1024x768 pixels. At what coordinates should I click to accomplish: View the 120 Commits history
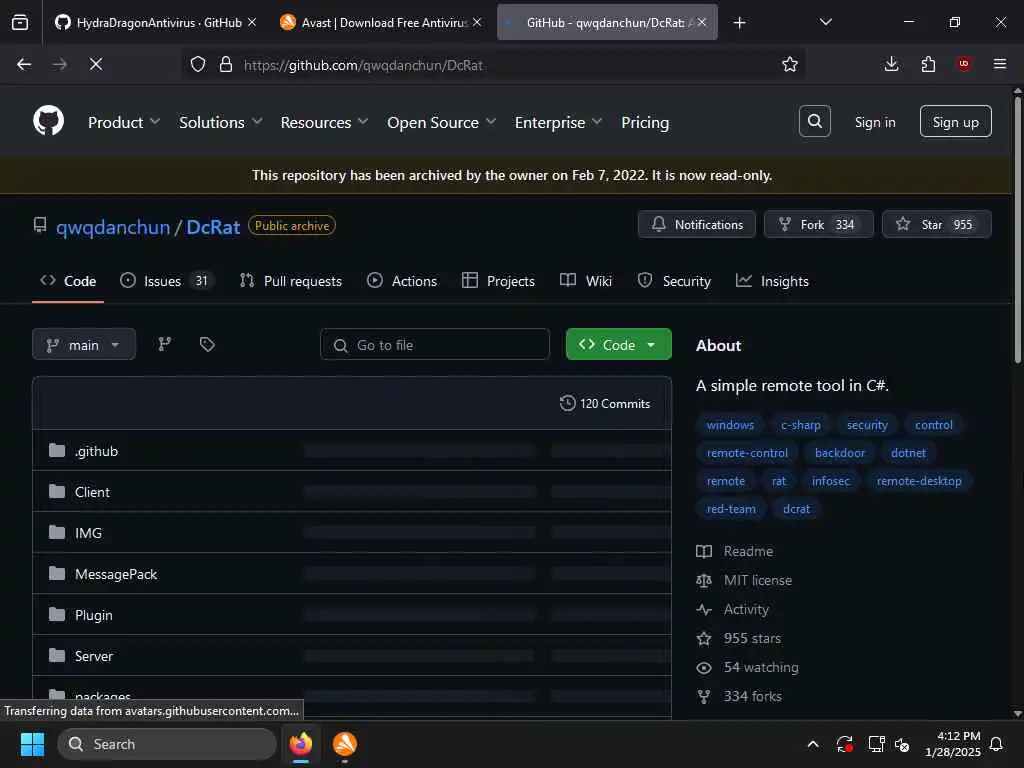coord(605,404)
